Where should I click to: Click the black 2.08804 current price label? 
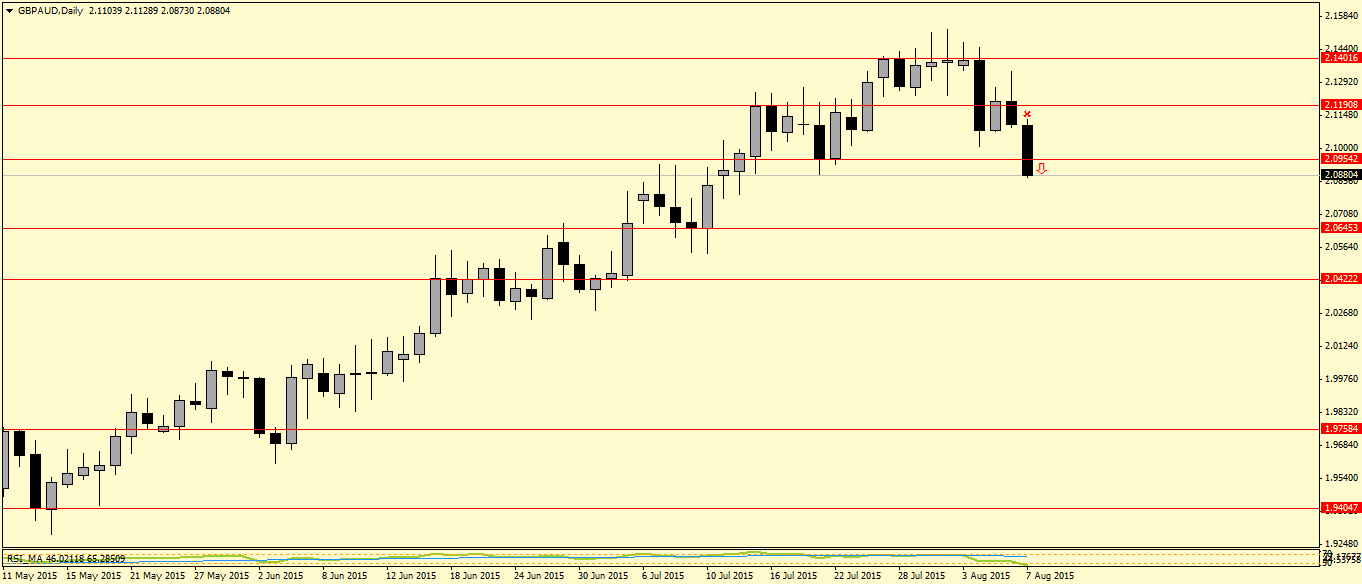(1340, 174)
